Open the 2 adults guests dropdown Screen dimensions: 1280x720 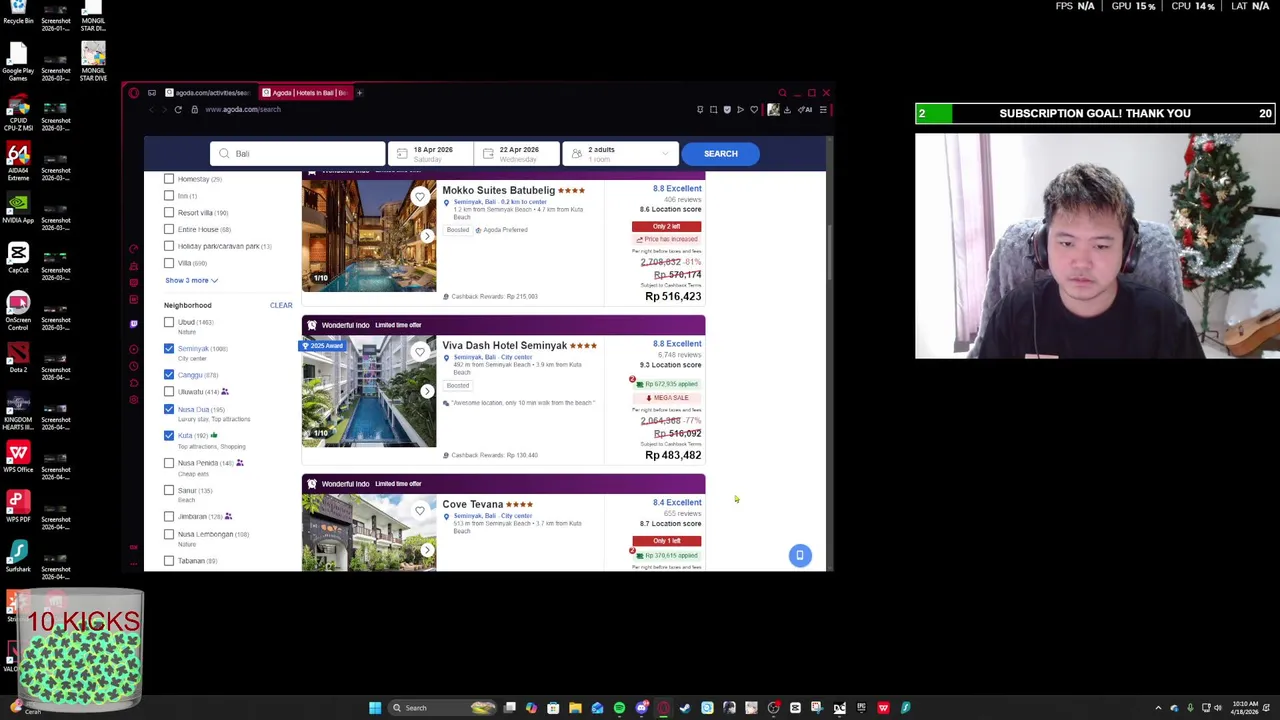pos(620,154)
